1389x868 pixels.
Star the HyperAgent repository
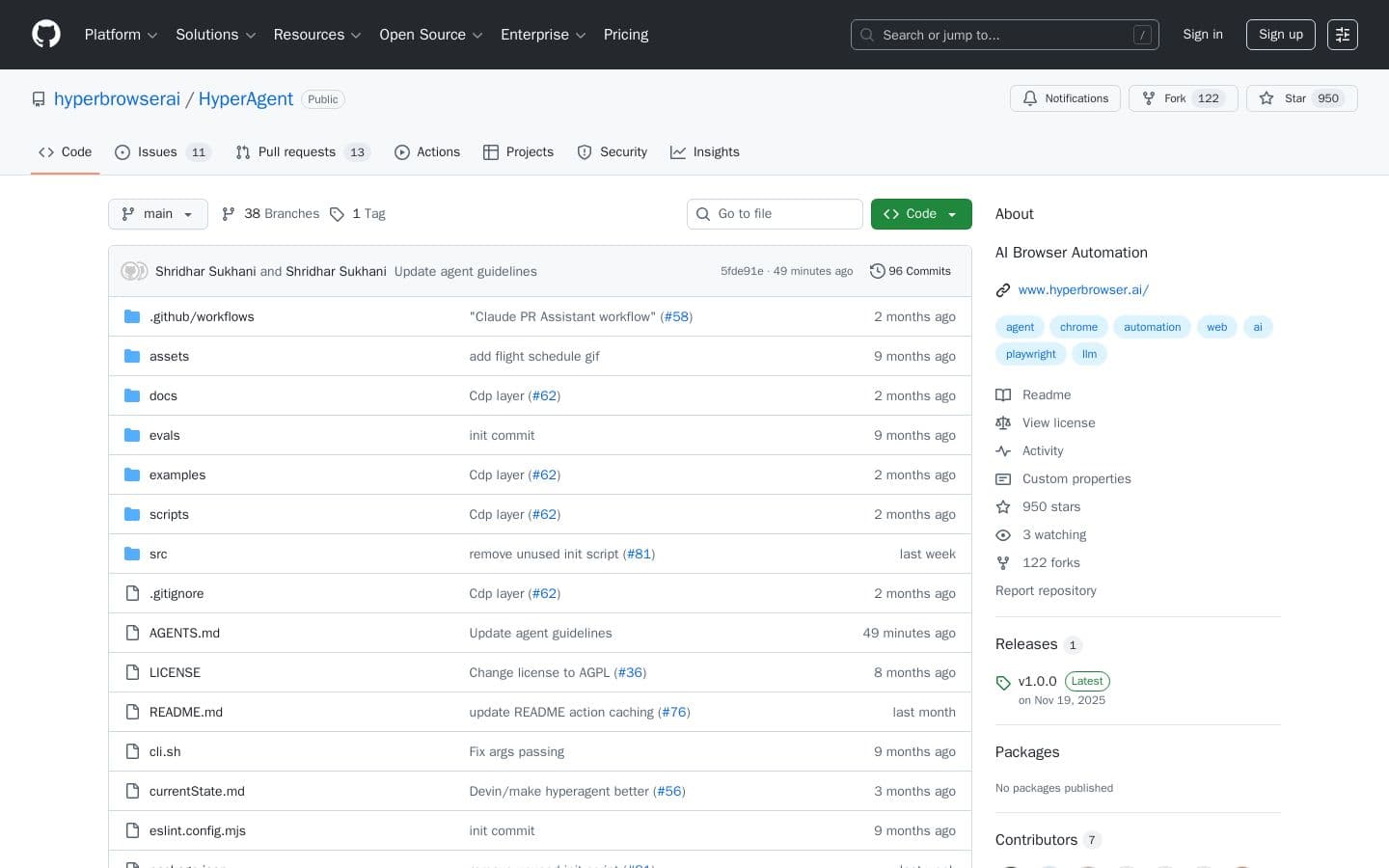(x=1301, y=98)
